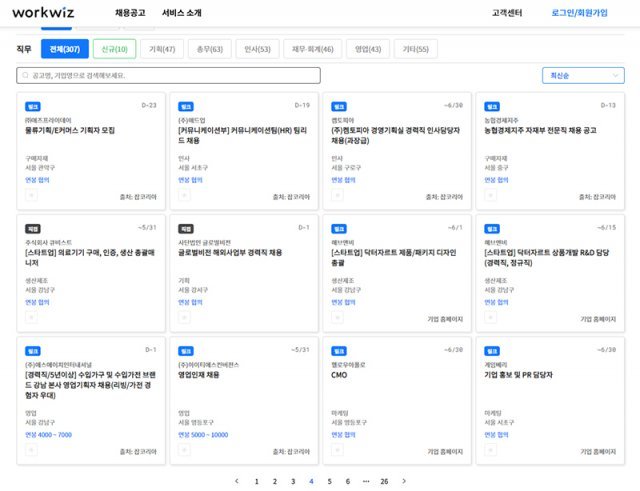Go to page 3
This screenshot has height=491, width=640.
tap(293, 481)
